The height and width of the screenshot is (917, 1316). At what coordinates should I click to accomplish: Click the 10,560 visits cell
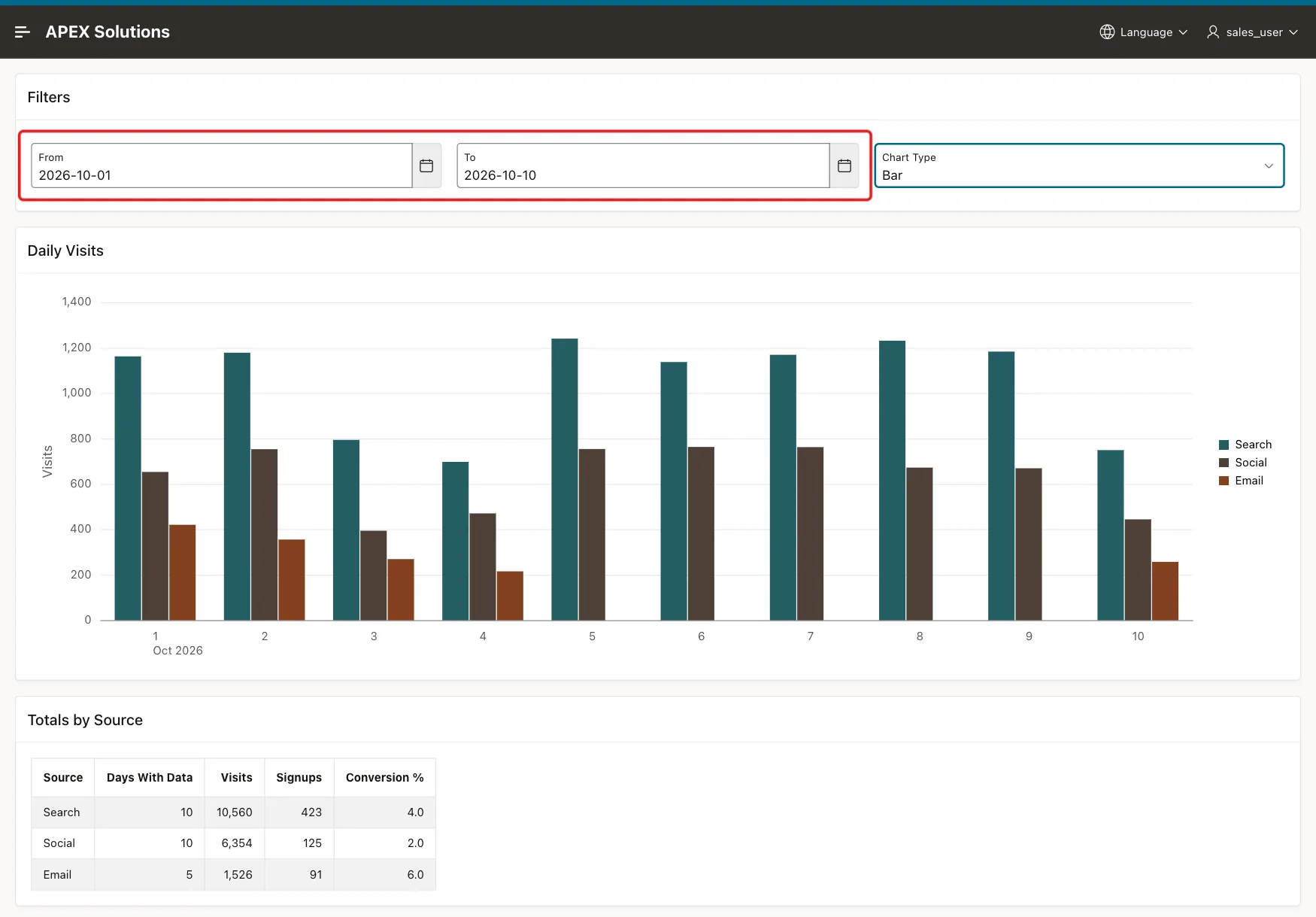(x=235, y=812)
